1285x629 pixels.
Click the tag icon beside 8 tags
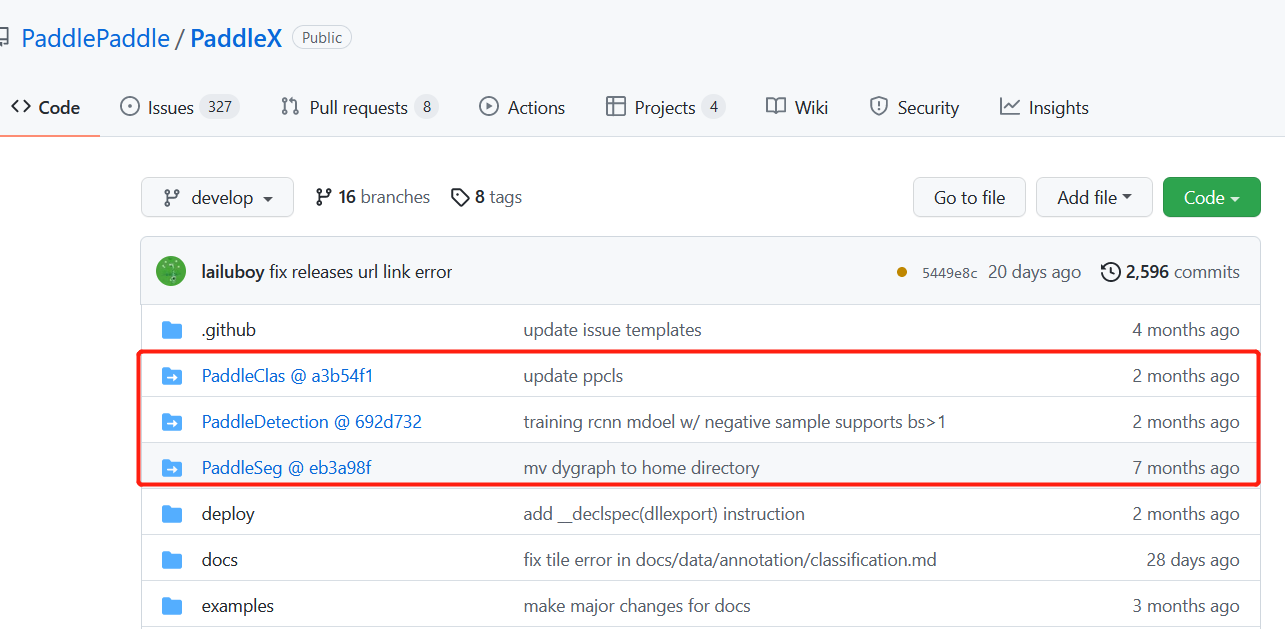460,197
